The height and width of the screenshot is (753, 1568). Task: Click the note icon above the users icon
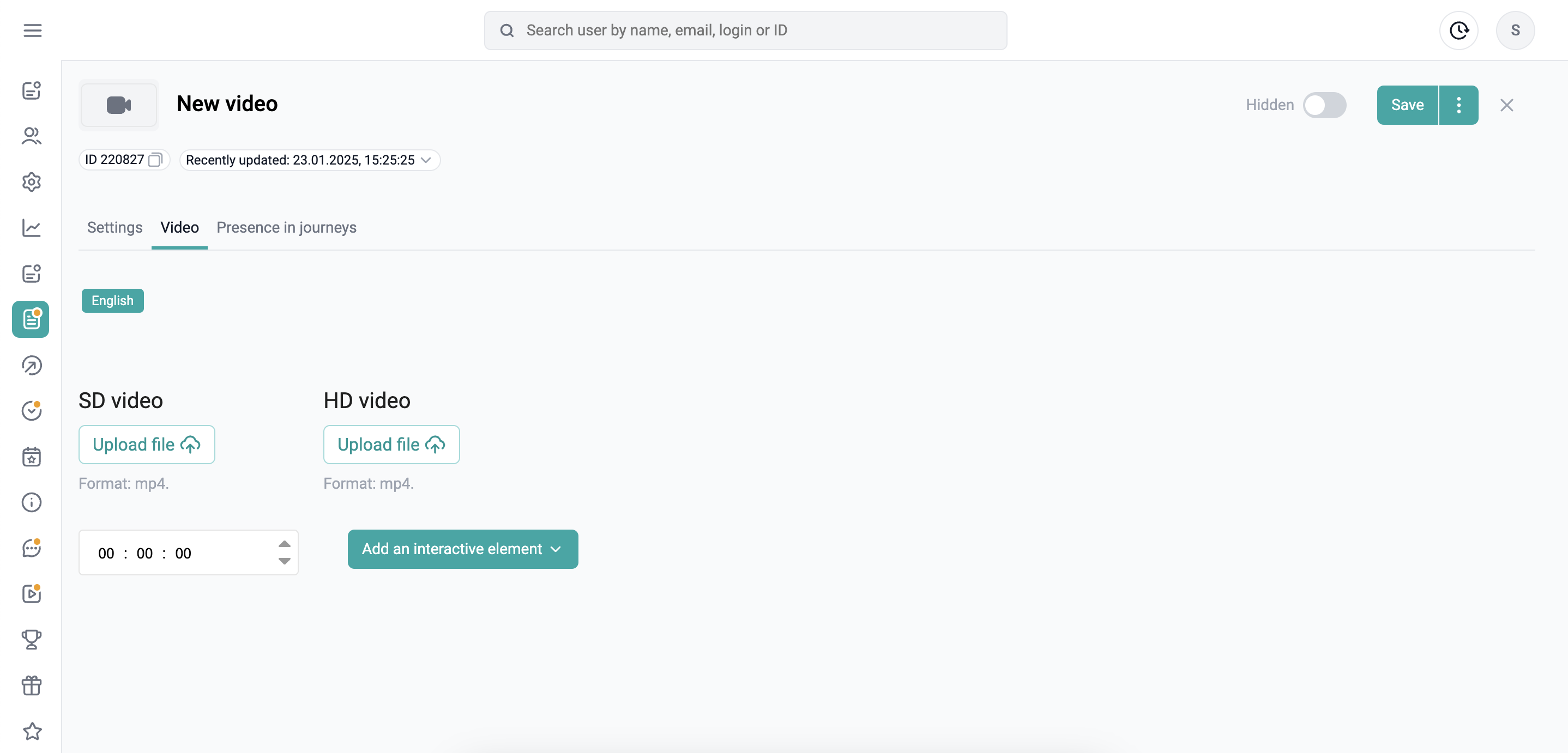coord(32,90)
